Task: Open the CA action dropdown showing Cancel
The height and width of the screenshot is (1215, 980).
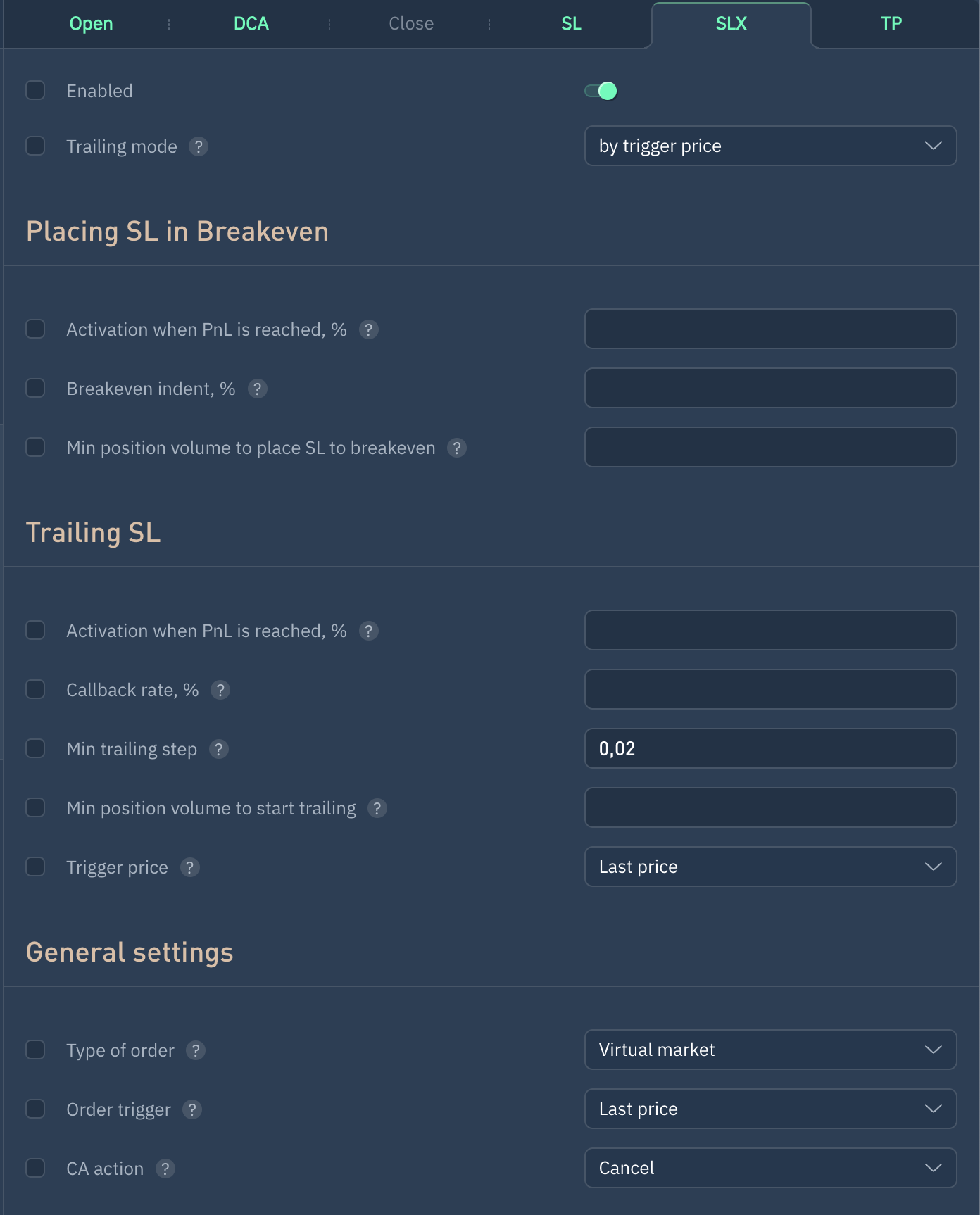Action: (770, 1168)
